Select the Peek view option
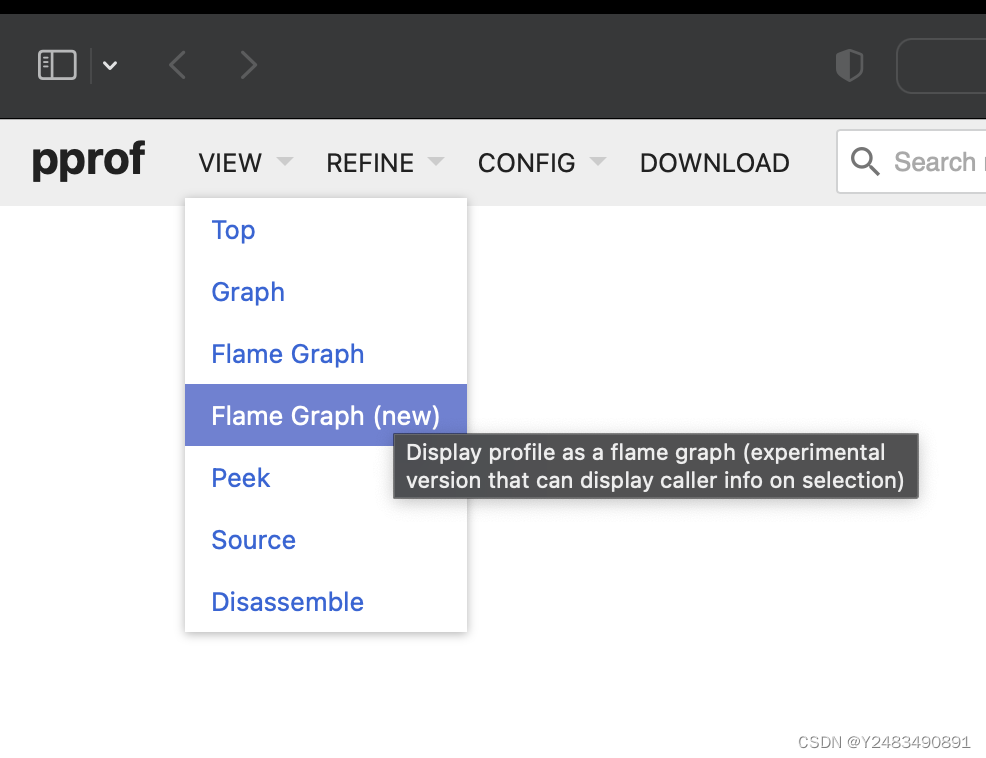This screenshot has width=986, height=758. point(241,478)
